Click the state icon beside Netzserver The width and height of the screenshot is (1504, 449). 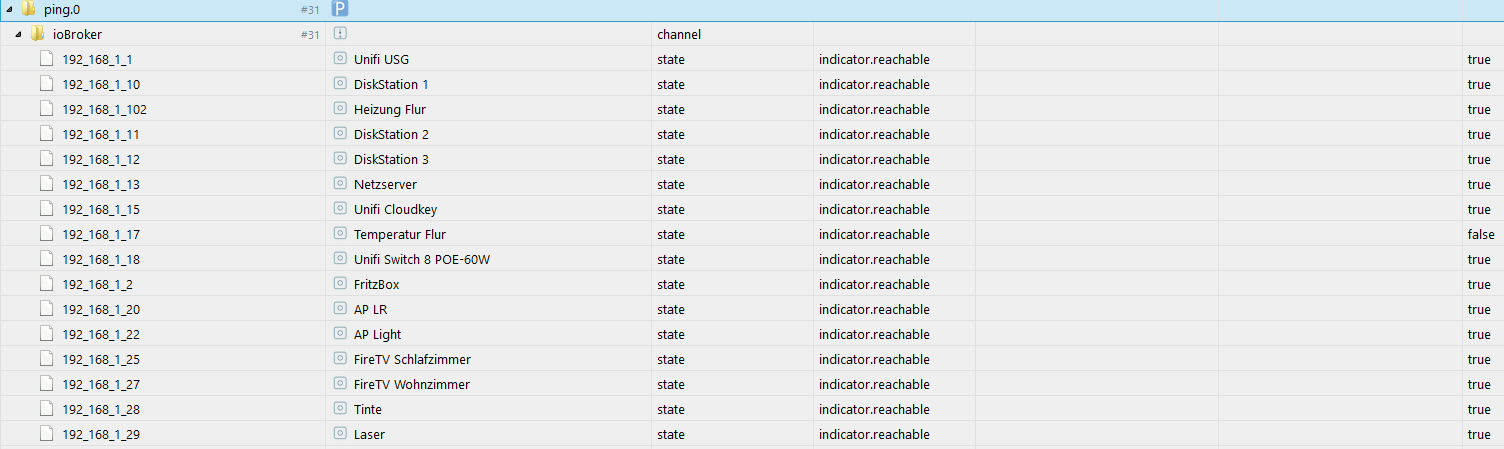point(340,184)
